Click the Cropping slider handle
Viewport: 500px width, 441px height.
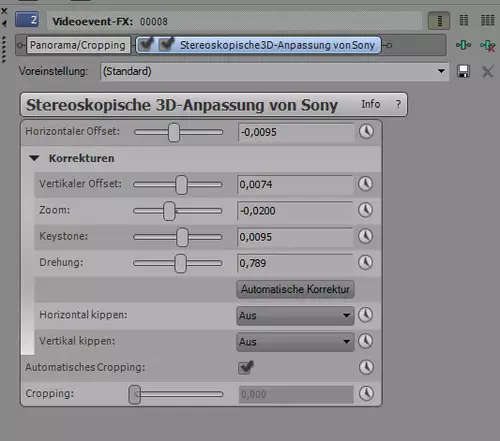point(135,395)
